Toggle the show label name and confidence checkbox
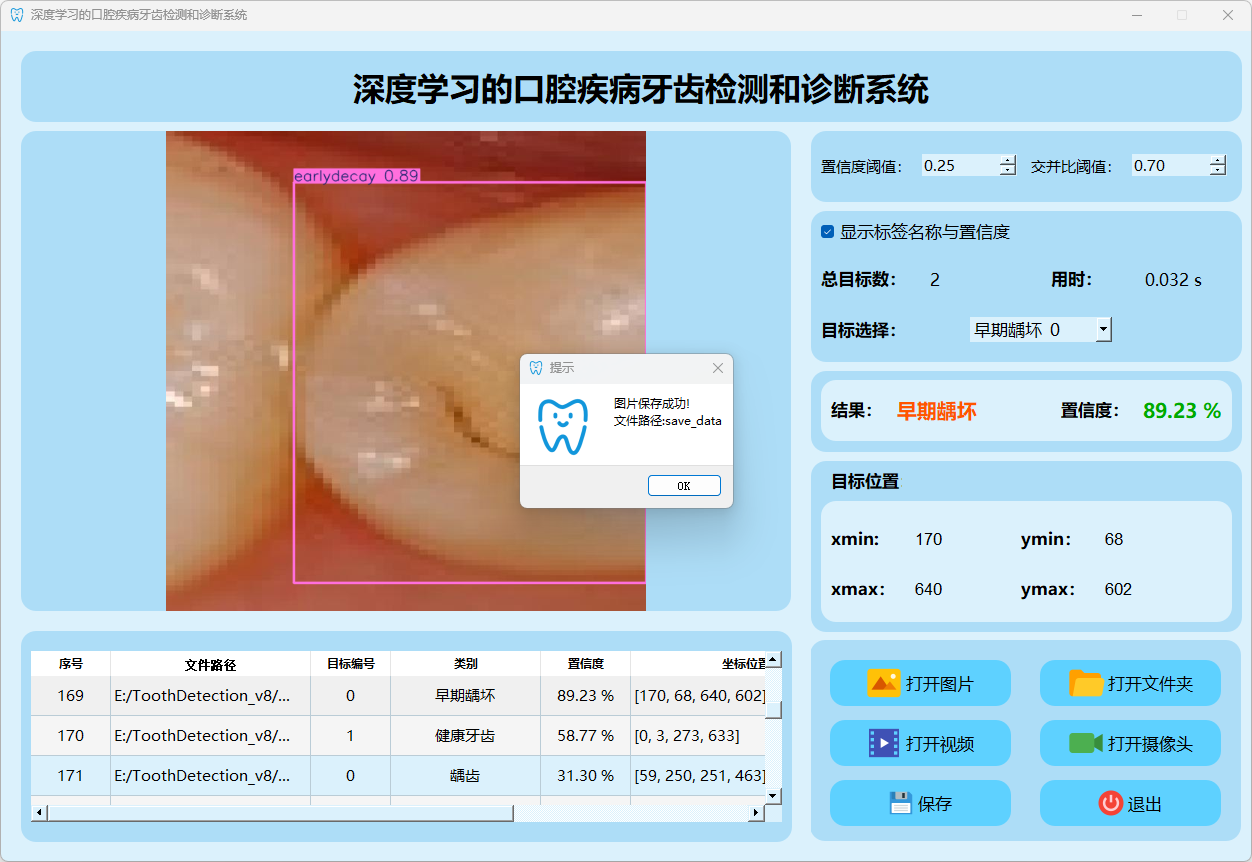The height and width of the screenshot is (862, 1252). click(x=828, y=232)
